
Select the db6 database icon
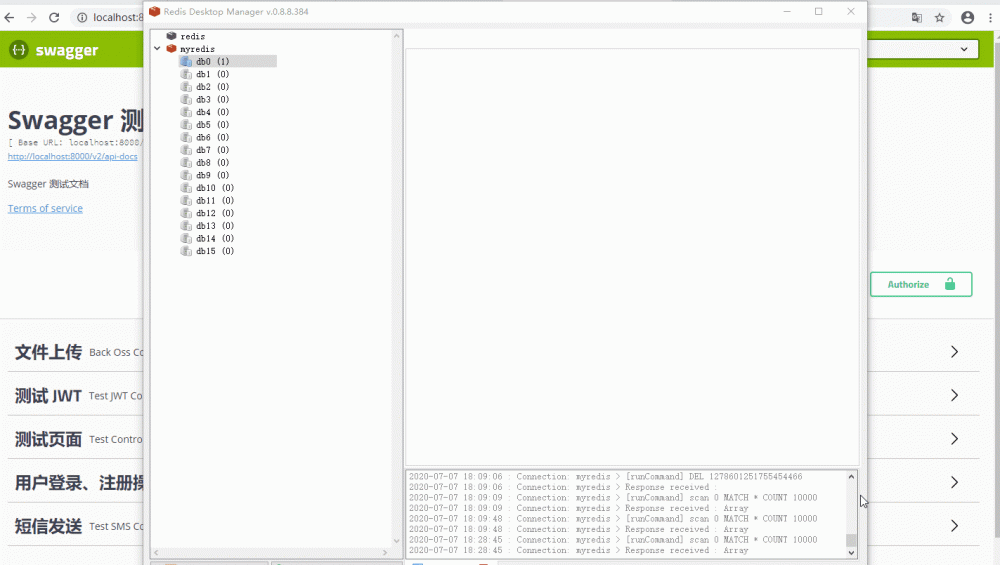click(186, 137)
